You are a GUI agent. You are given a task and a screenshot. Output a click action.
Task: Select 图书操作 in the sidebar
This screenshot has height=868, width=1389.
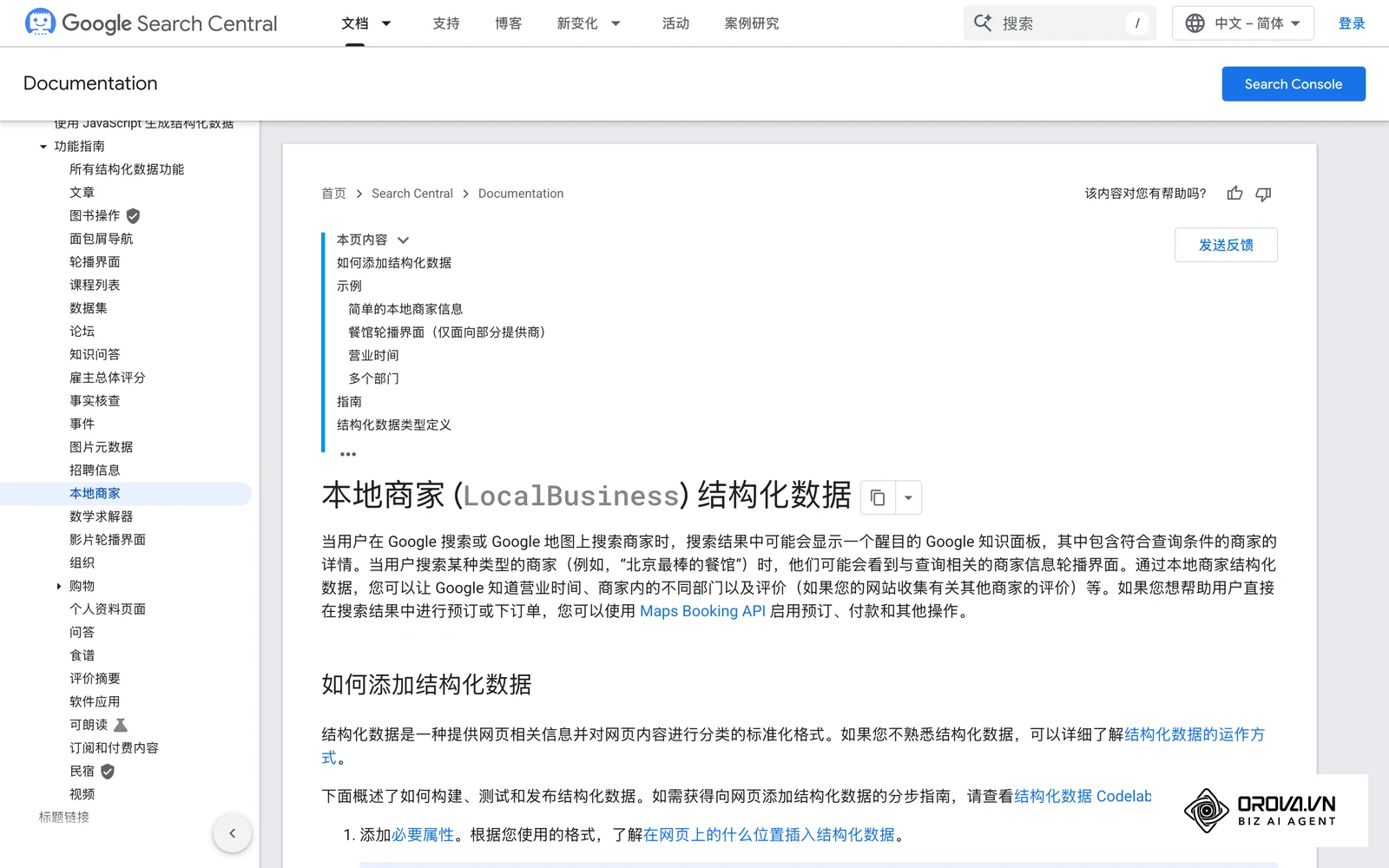[95, 216]
